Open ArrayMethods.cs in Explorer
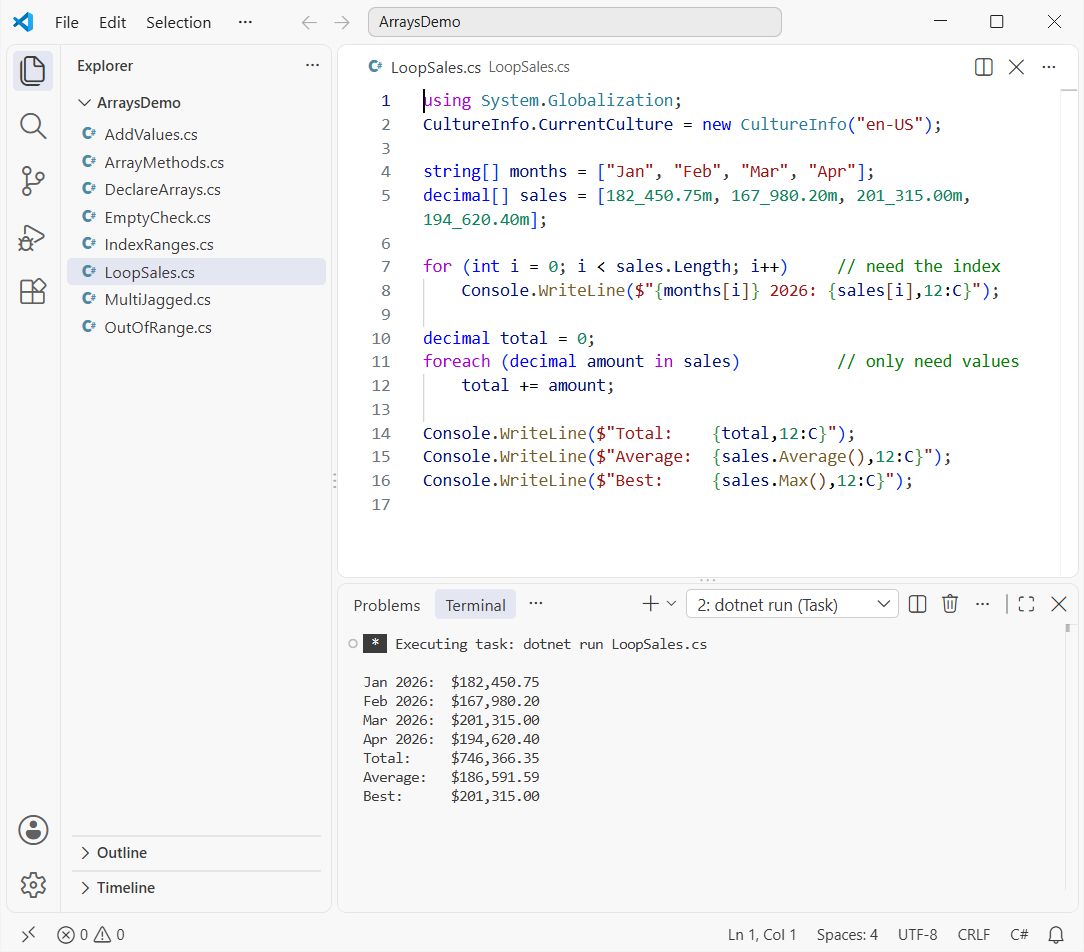 coord(196,162)
